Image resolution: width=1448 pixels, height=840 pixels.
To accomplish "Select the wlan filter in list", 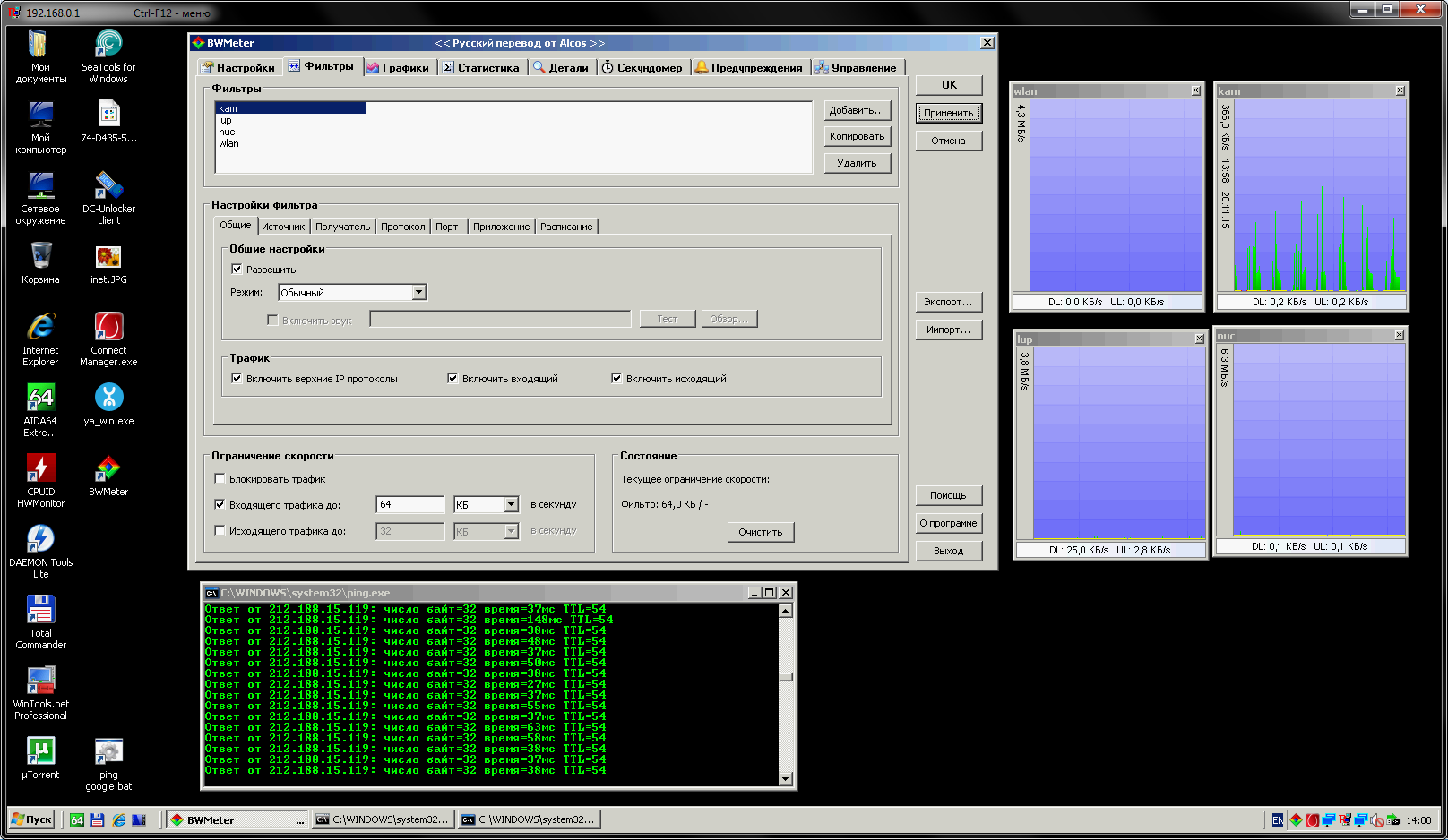I will pyautogui.click(x=229, y=143).
